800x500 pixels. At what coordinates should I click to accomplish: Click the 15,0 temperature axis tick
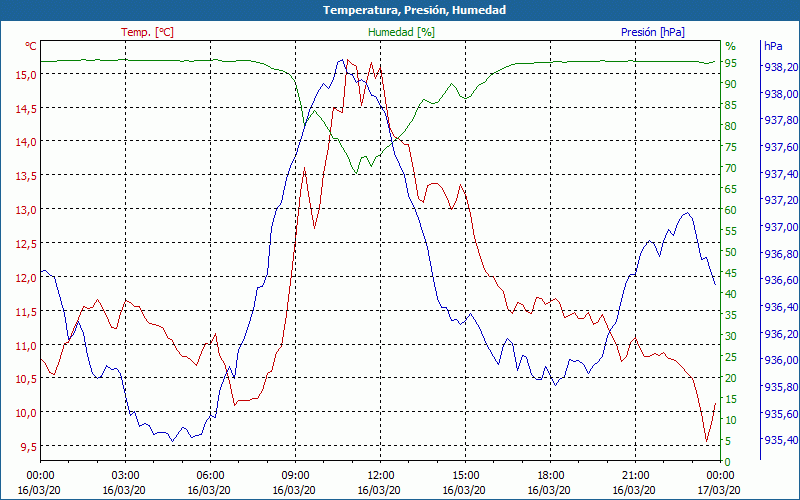25,74
